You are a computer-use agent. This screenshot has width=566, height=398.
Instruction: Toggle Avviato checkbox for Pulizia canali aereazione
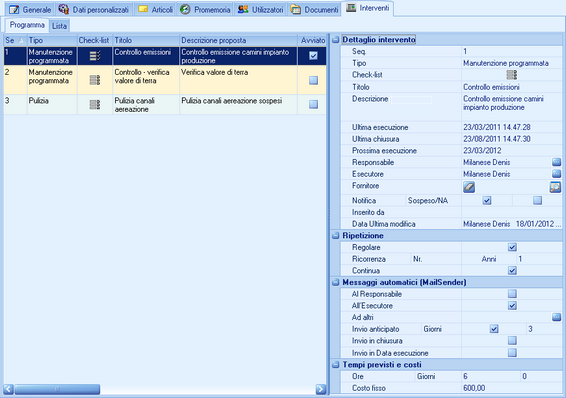click(x=313, y=104)
